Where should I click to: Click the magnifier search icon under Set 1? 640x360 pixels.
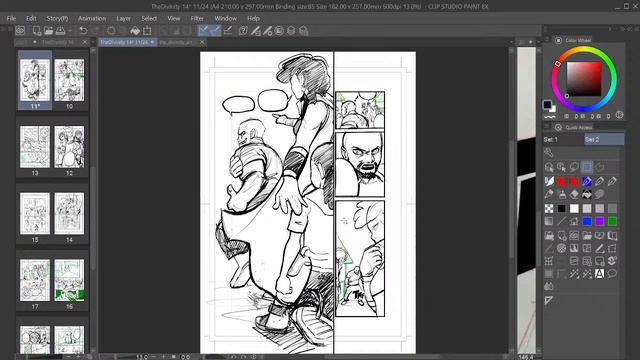pyautogui.click(x=549, y=153)
